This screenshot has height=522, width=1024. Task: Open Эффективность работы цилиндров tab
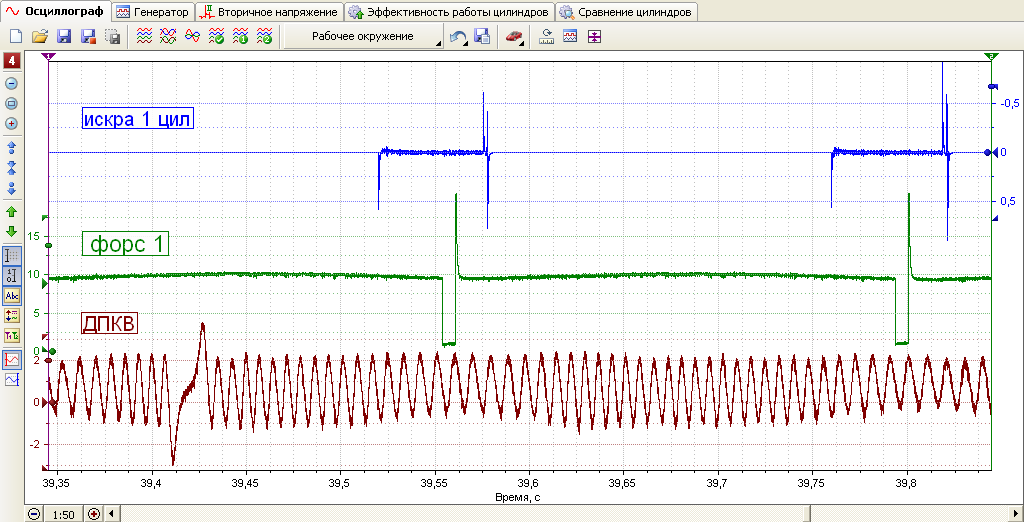tap(449, 12)
